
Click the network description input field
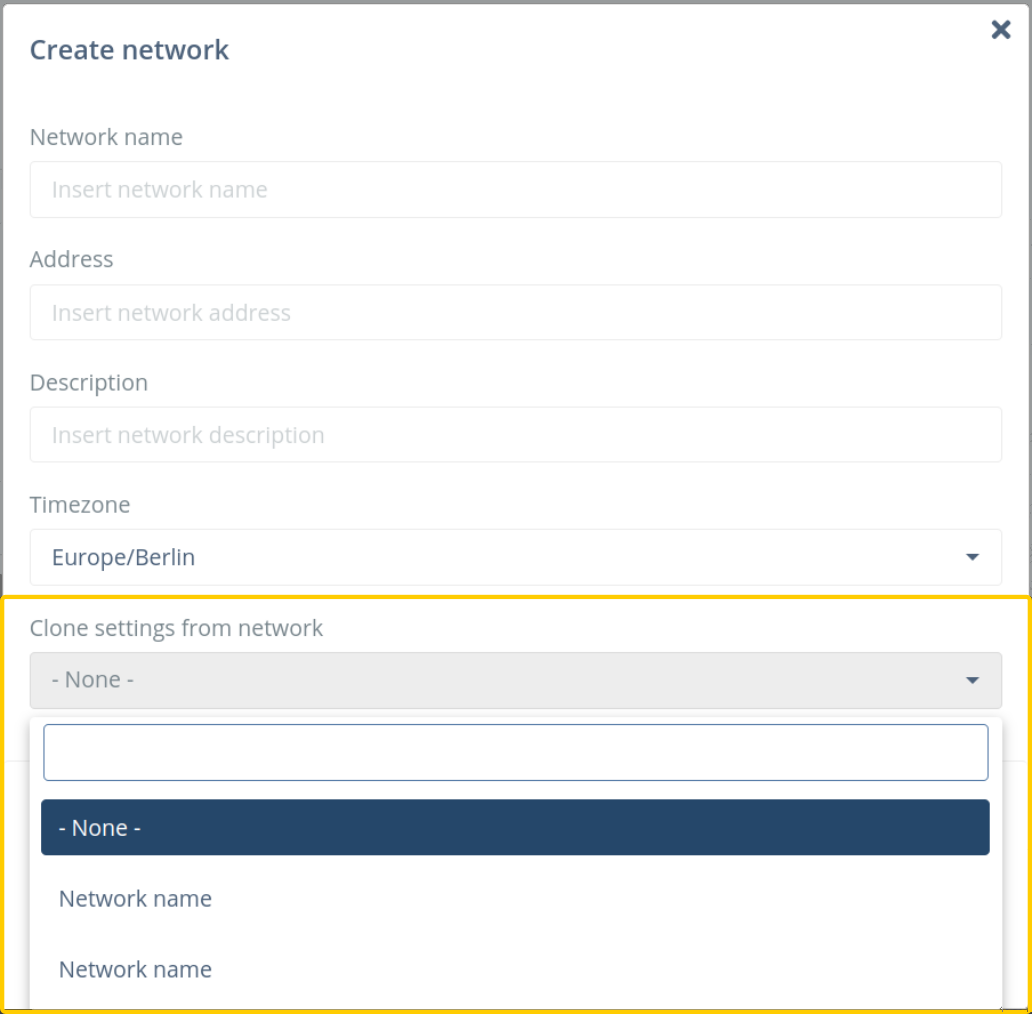(x=515, y=435)
